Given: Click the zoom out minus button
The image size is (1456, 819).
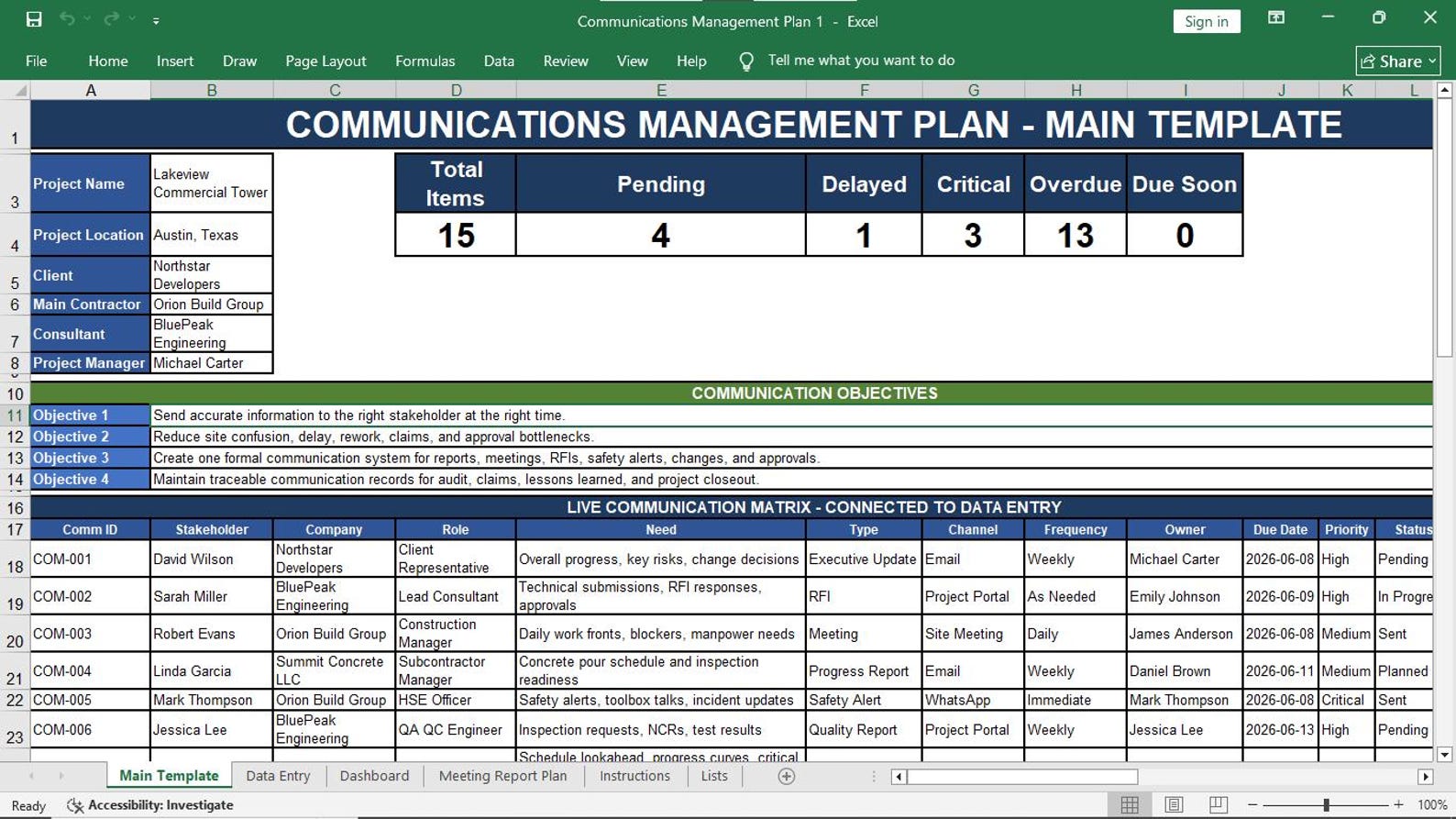Looking at the screenshot, I should [x=1252, y=804].
